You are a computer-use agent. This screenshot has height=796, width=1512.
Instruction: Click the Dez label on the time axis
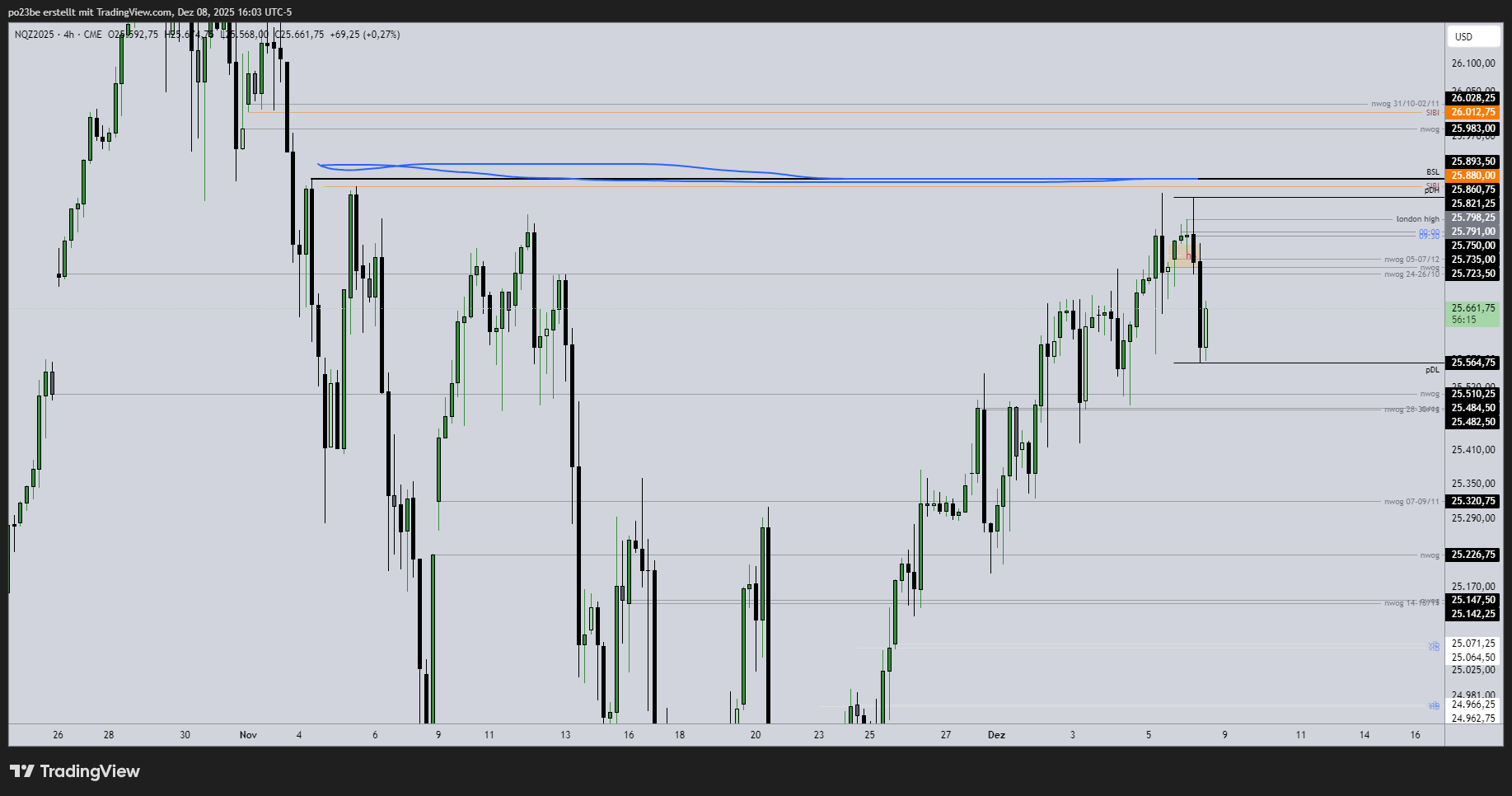pyautogui.click(x=998, y=734)
